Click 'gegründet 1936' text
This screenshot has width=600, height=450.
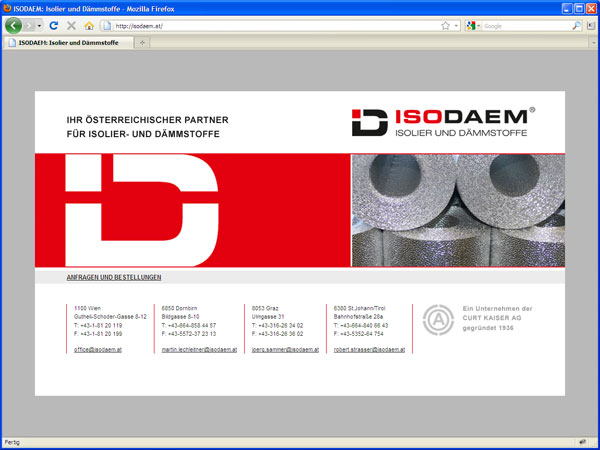[488, 328]
